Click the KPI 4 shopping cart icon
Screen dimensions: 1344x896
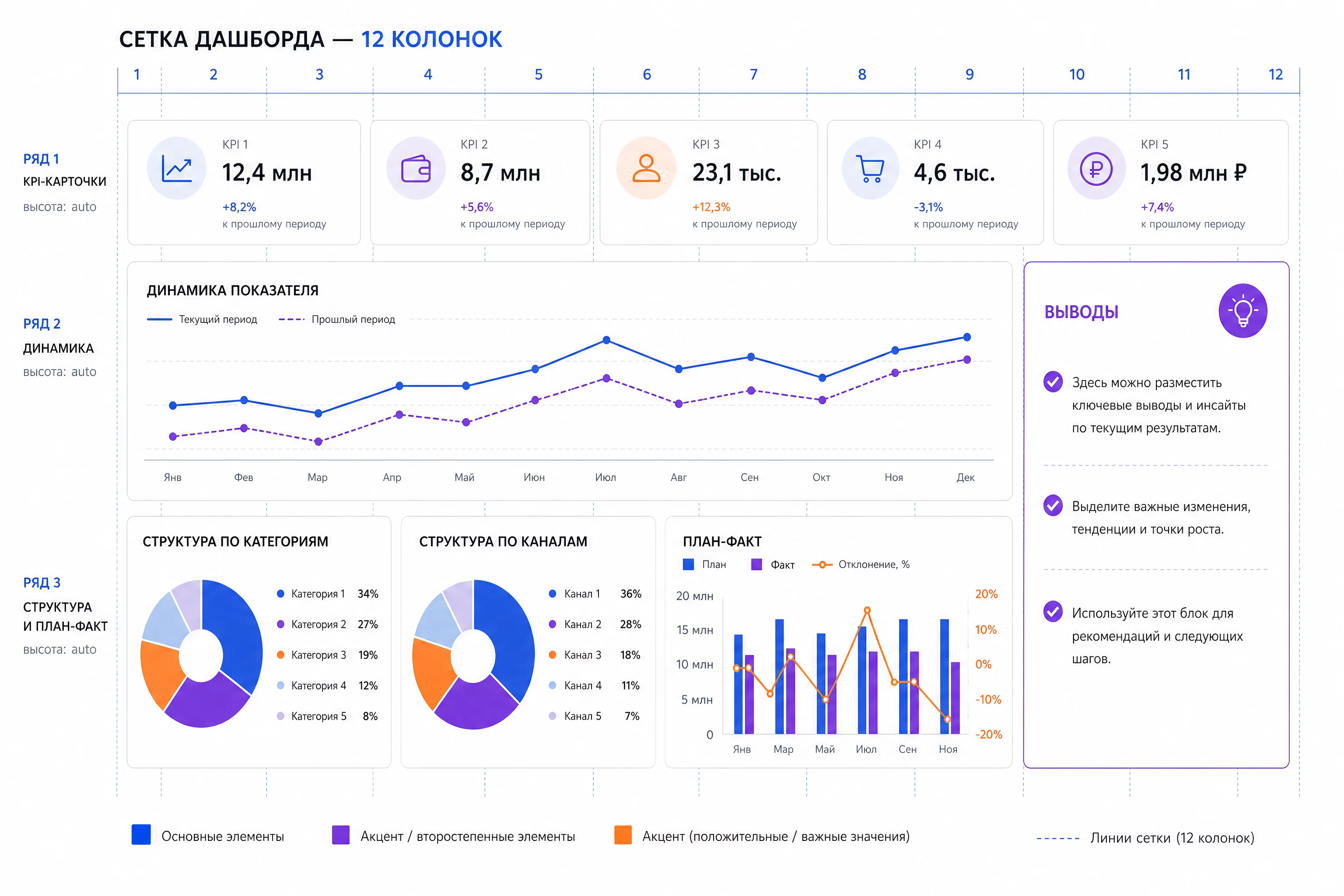click(x=871, y=168)
